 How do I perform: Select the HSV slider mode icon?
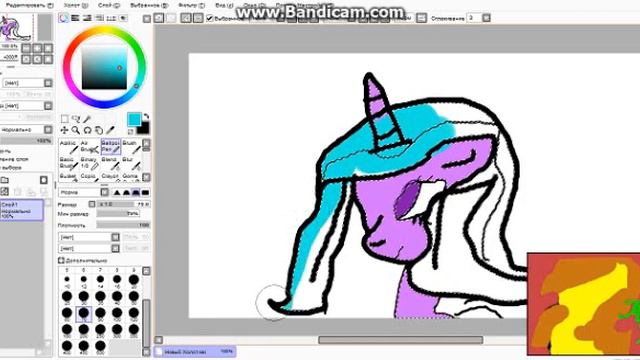click(x=87, y=18)
